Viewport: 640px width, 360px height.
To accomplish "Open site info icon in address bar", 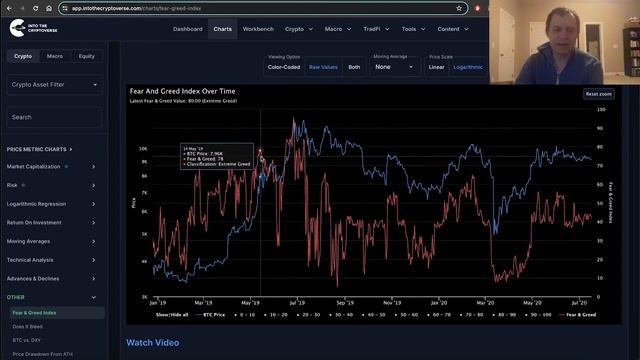I will click(65, 8).
